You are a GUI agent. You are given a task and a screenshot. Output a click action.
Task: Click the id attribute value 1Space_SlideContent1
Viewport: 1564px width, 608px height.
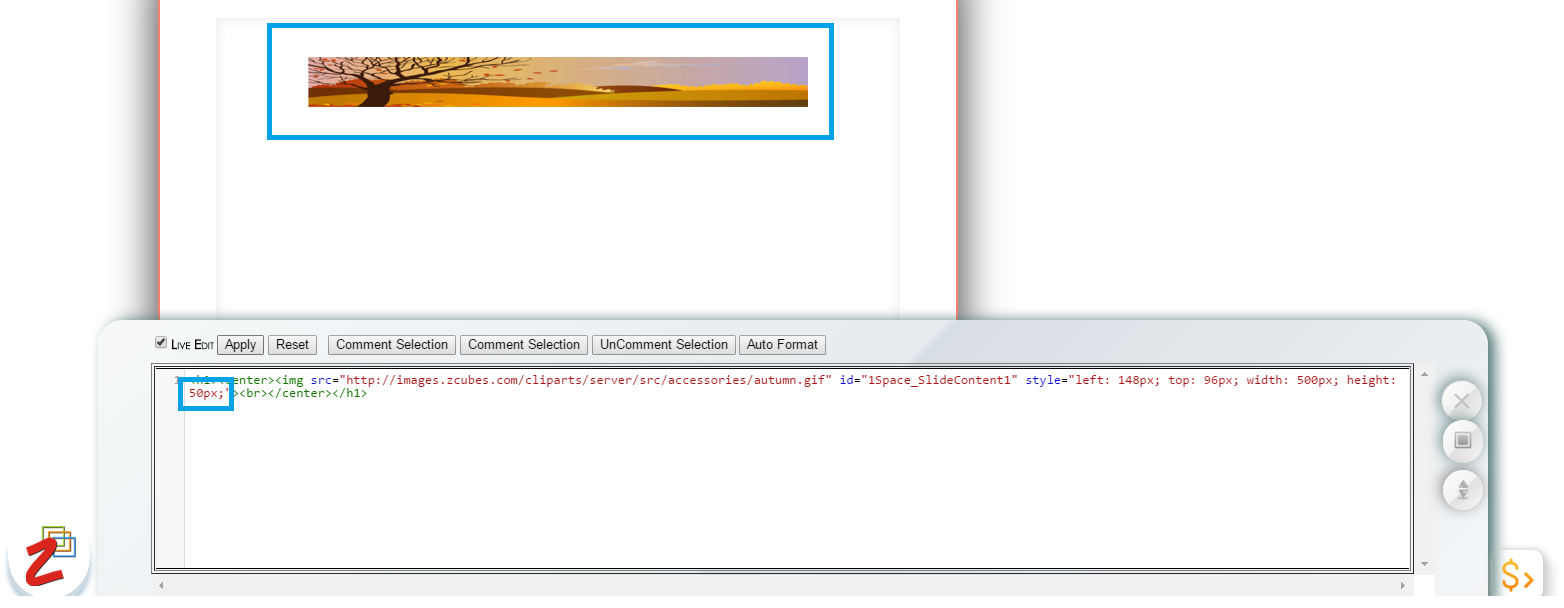(942, 380)
